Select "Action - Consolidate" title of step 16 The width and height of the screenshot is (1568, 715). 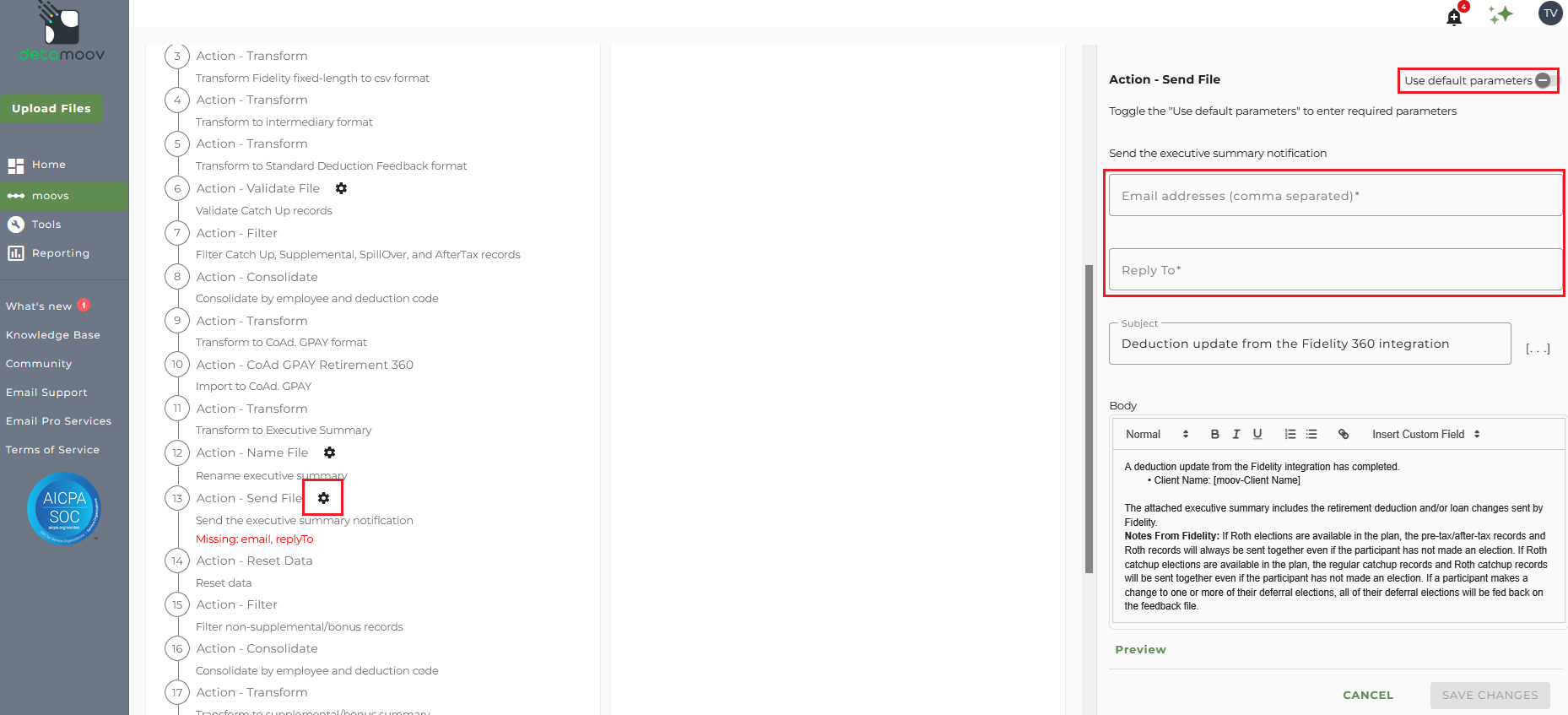pyautogui.click(x=257, y=648)
